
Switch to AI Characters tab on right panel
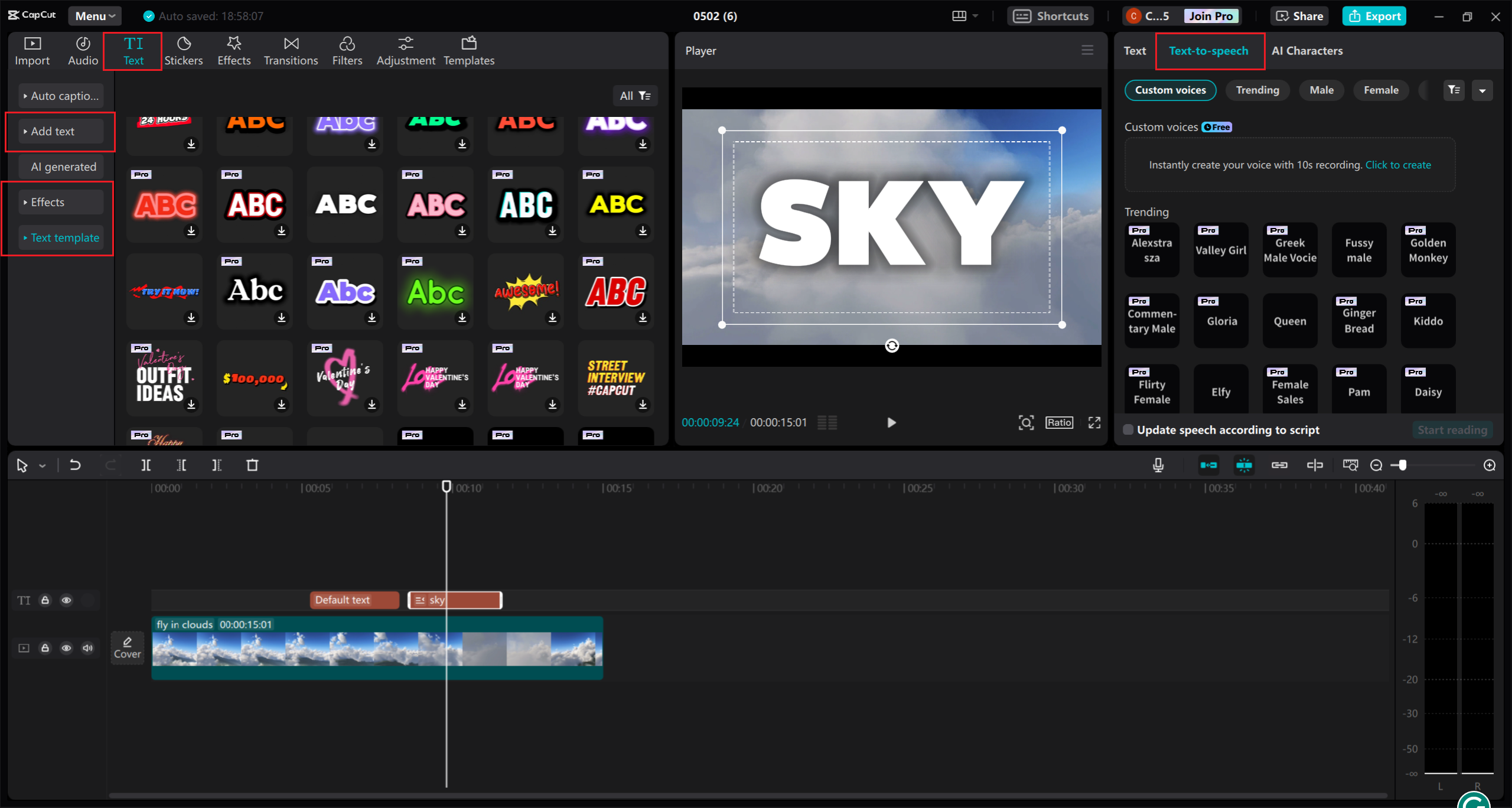coord(1307,50)
